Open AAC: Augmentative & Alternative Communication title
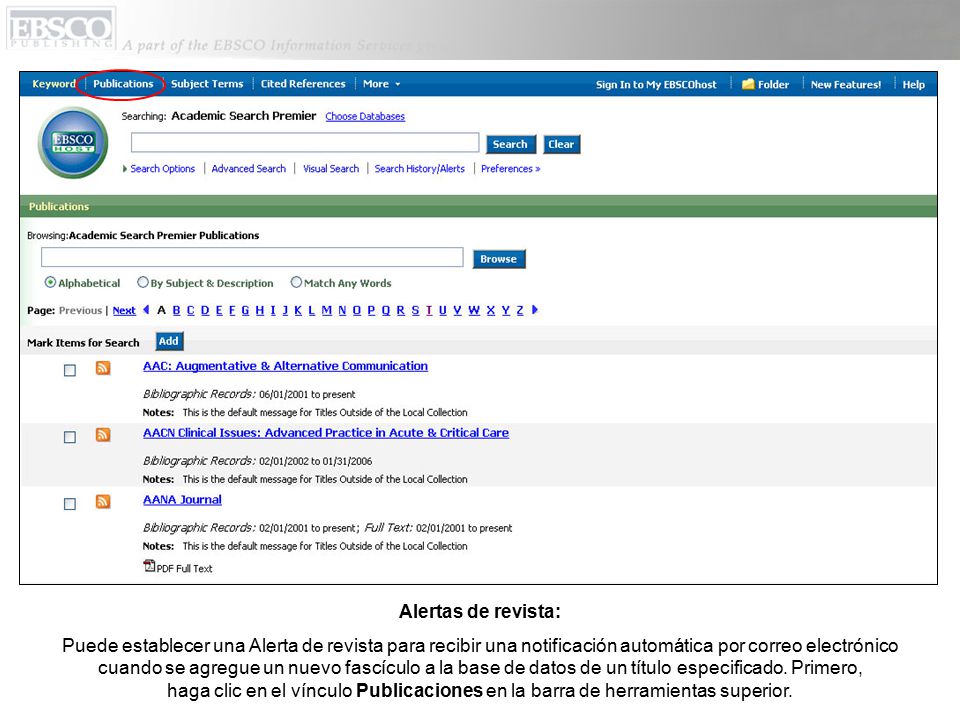 (x=285, y=366)
